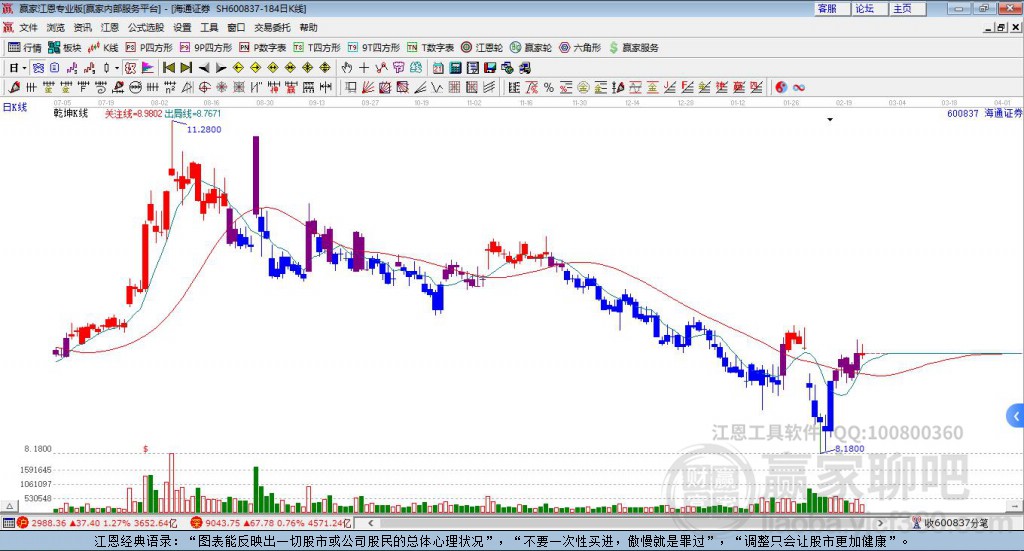Select the percent retracement tool
The height and width of the screenshot is (551, 1024).
[549, 87]
